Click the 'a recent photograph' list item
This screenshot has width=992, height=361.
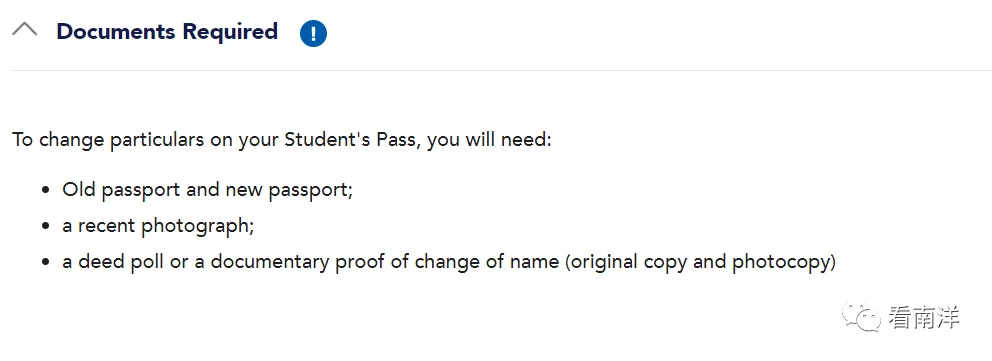[x=158, y=226]
